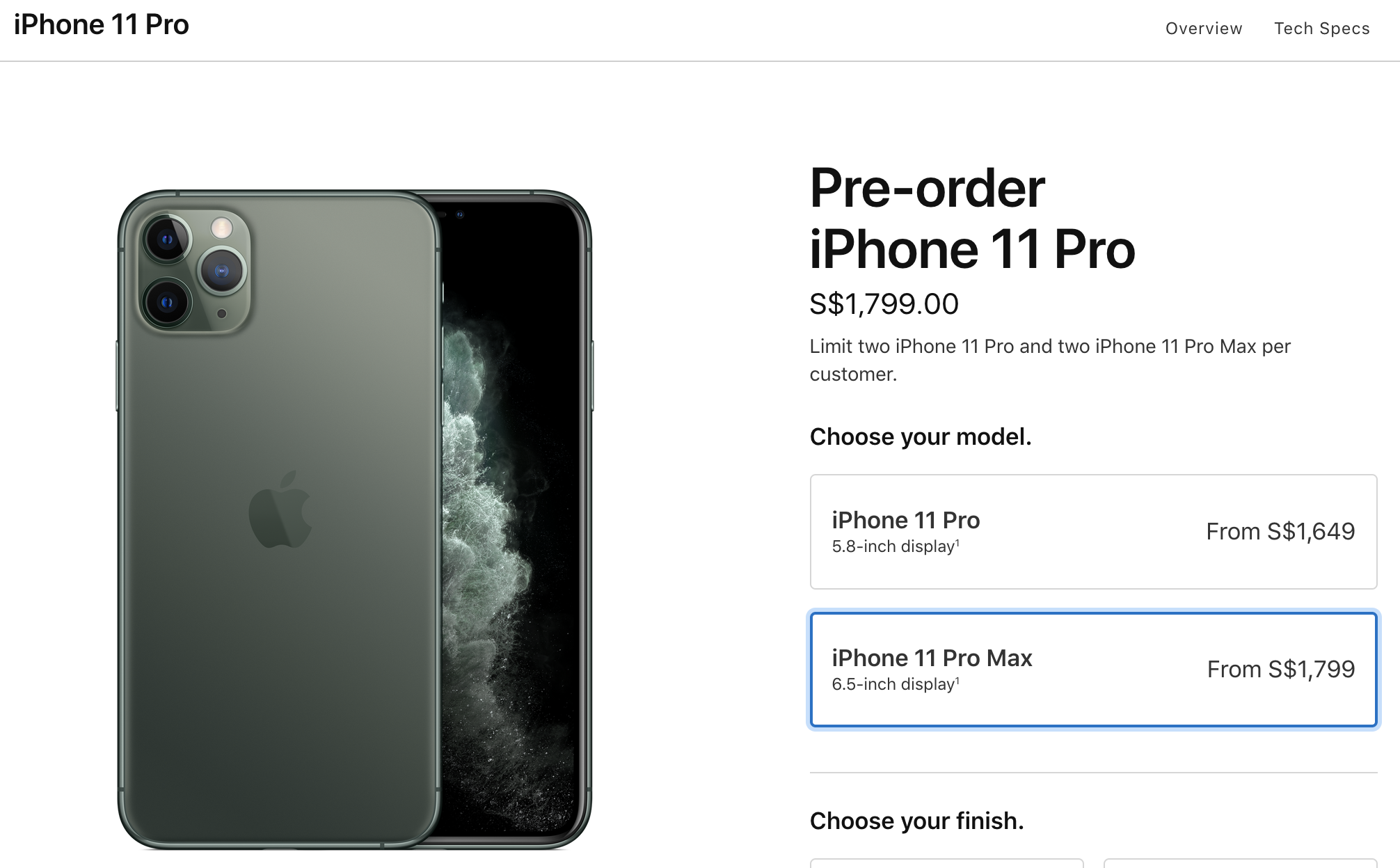Choose the right finish option box
Image resolution: width=1400 pixels, height=868 pixels.
[x=1240, y=863]
